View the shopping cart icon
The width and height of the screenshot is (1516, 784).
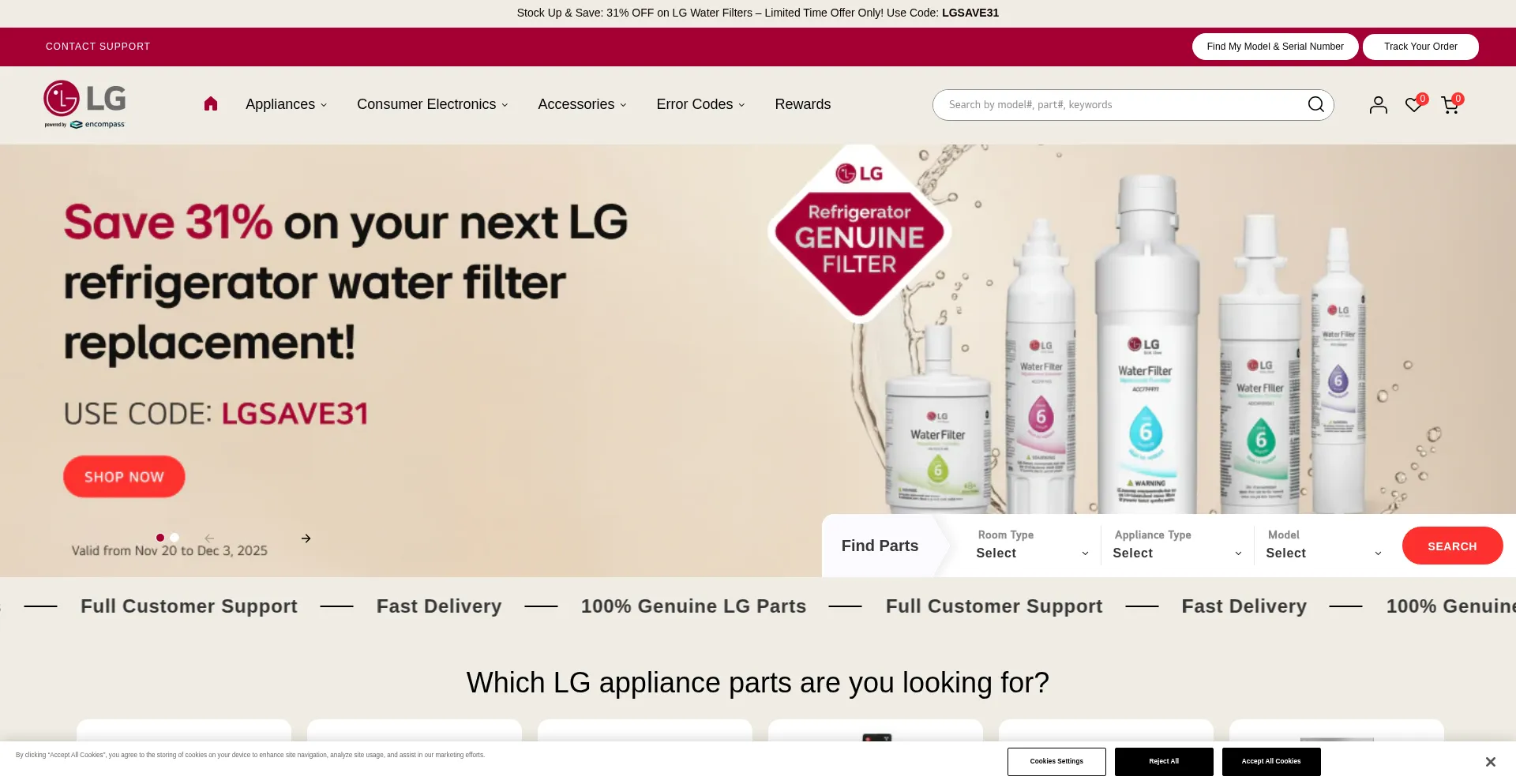(1450, 104)
